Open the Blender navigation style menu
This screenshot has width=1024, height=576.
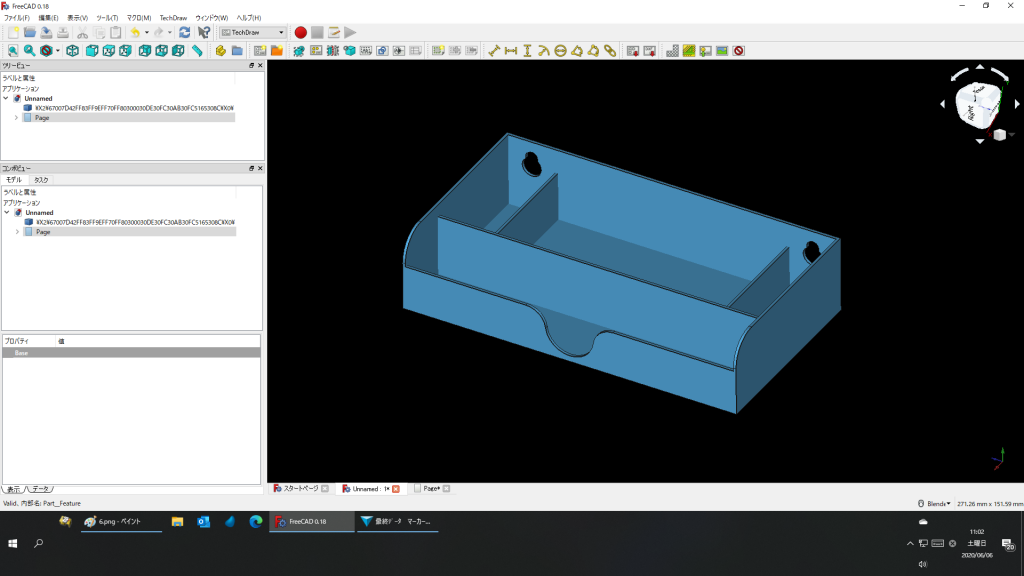click(934, 504)
